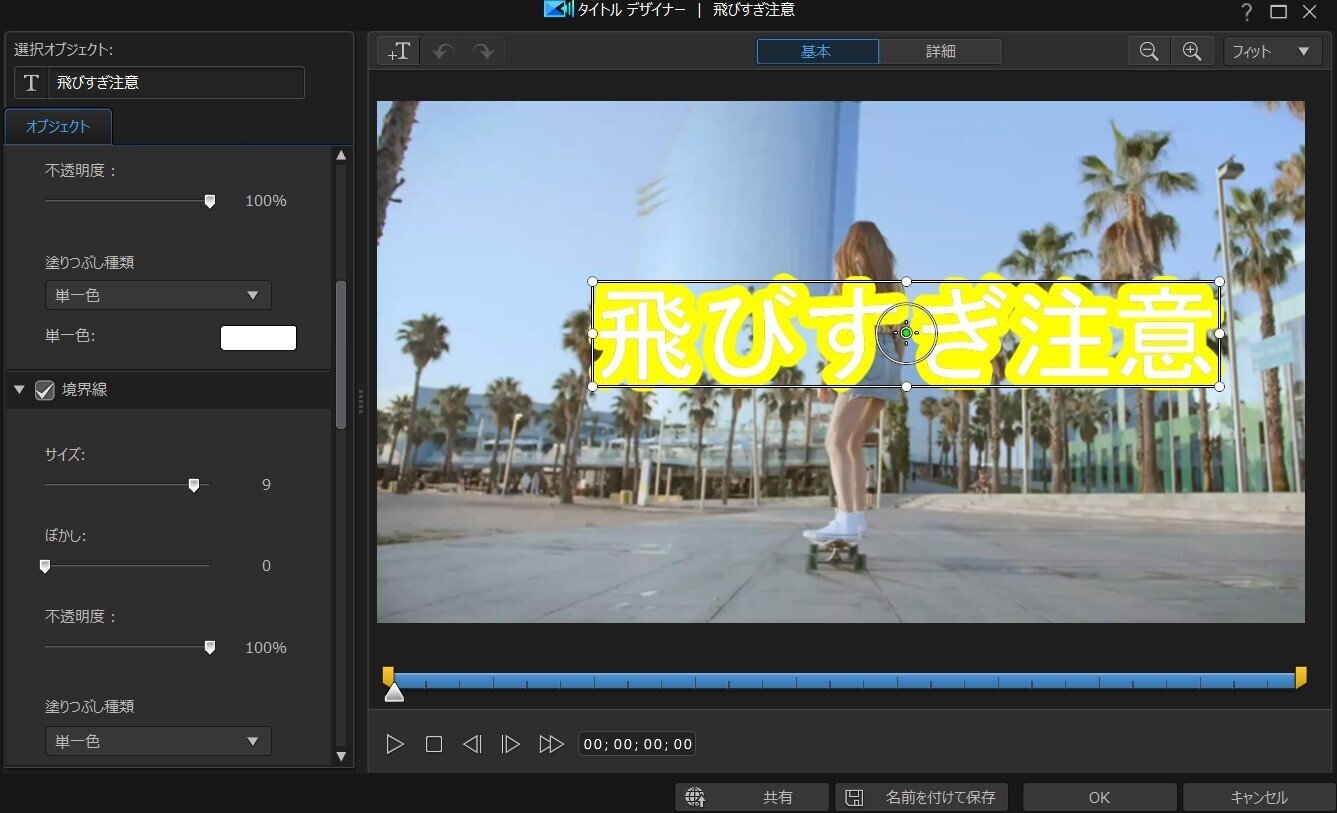Click the panel splitter grip handle
This screenshot has width=1337, height=813.
(x=360, y=400)
